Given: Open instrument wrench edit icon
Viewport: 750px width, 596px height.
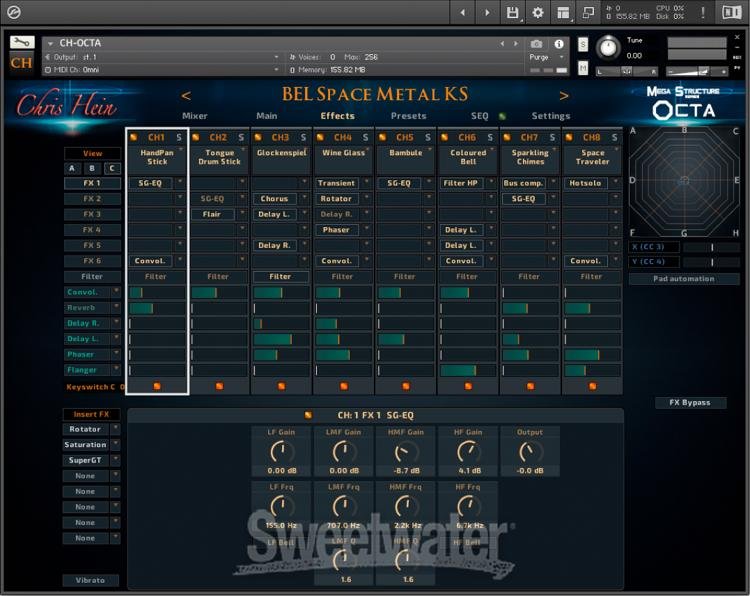Looking at the screenshot, I should click(22, 42).
